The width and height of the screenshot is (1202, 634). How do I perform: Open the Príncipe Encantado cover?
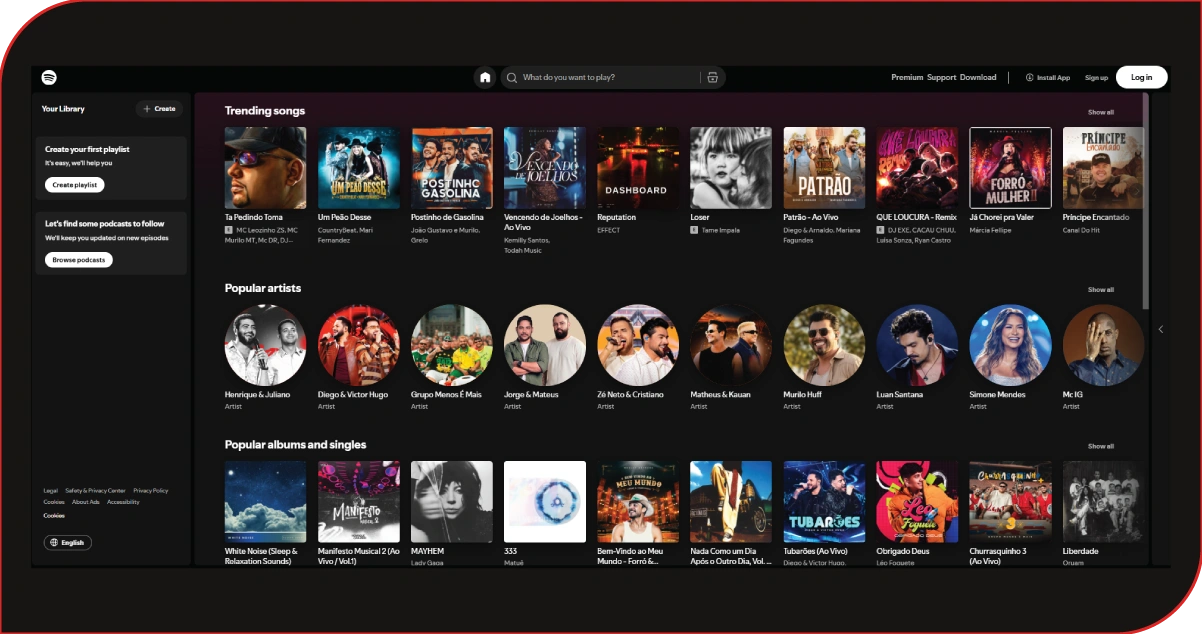pos(1103,168)
